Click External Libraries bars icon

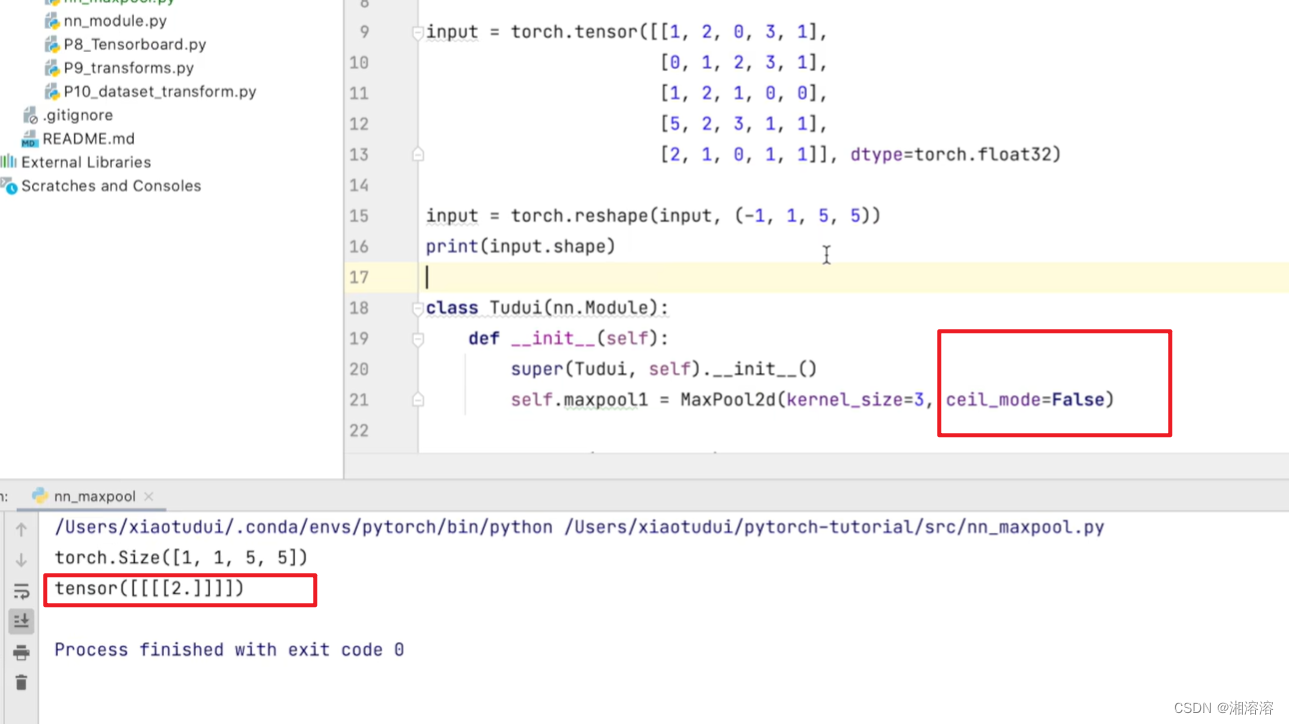(x=9, y=162)
